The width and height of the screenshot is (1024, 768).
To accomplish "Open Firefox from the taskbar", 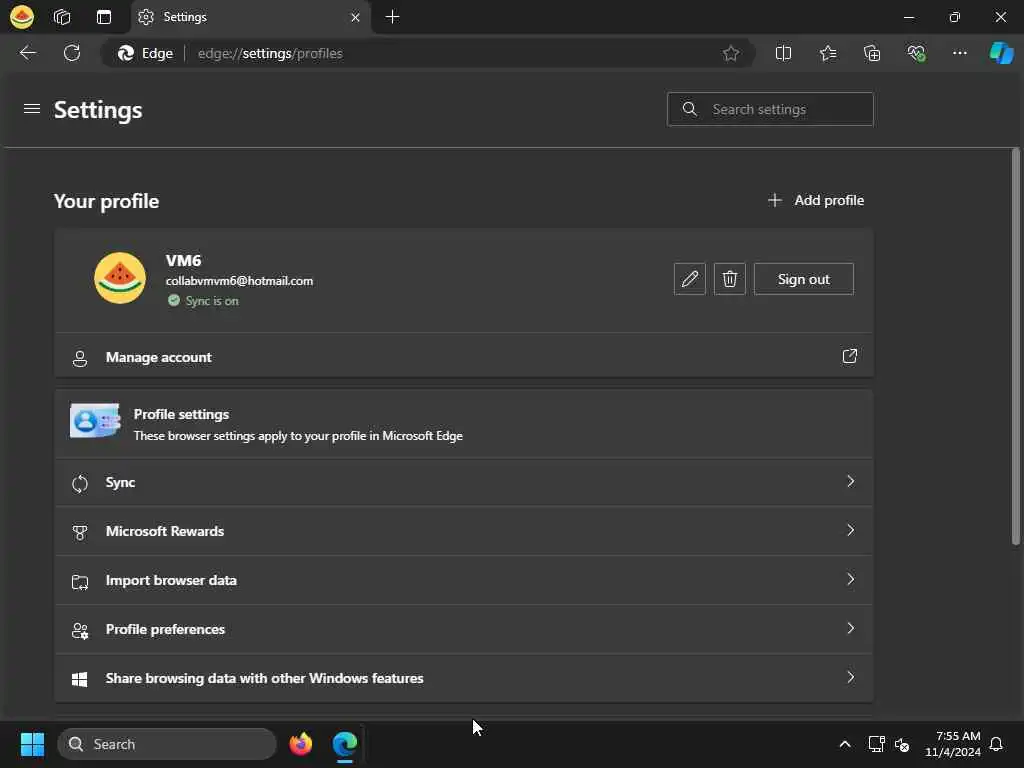I will coord(300,744).
